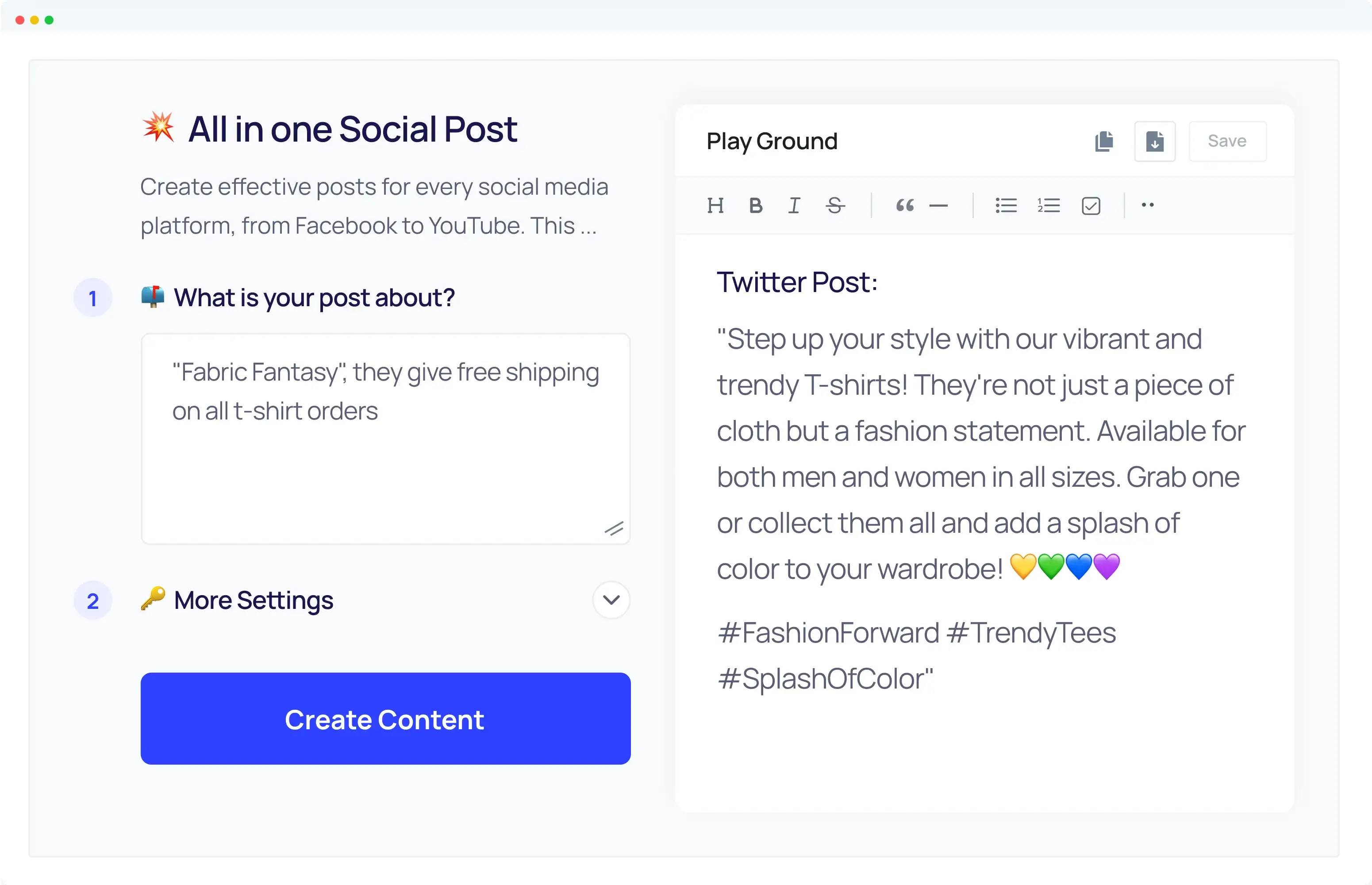Viewport: 1372px width, 885px height.
Task: Select the Play Ground title
Action: tap(772, 141)
